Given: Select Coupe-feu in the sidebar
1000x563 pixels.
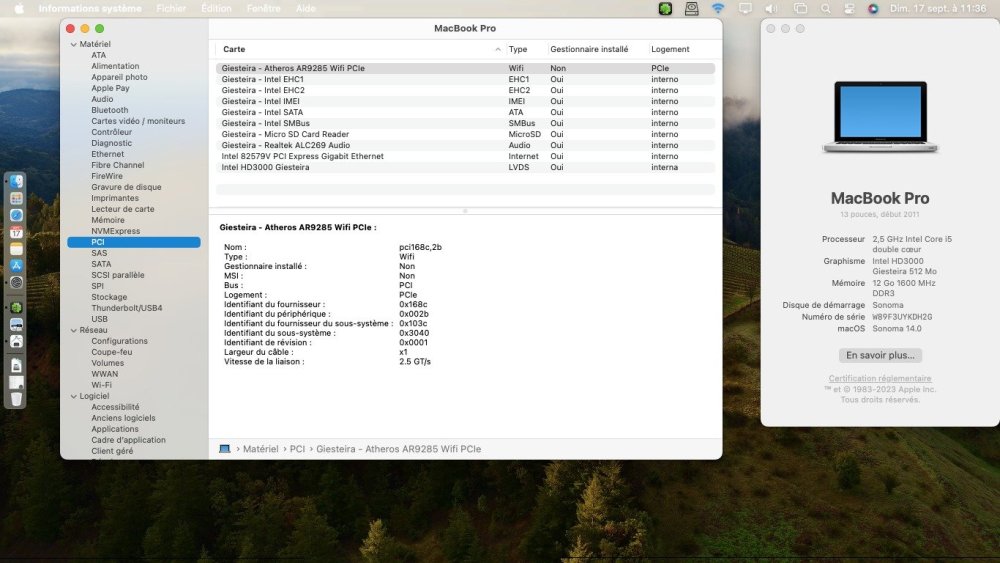Looking at the screenshot, I should click(112, 352).
